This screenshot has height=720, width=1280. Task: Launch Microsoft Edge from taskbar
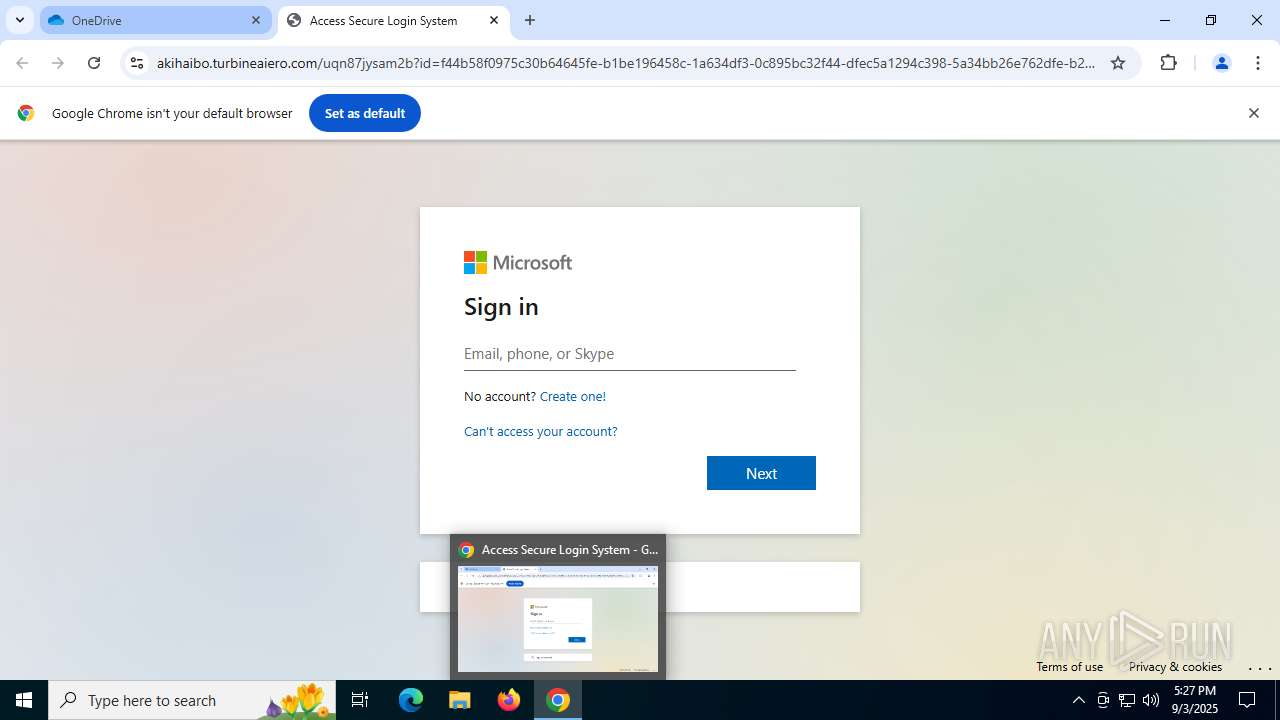pos(411,700)
